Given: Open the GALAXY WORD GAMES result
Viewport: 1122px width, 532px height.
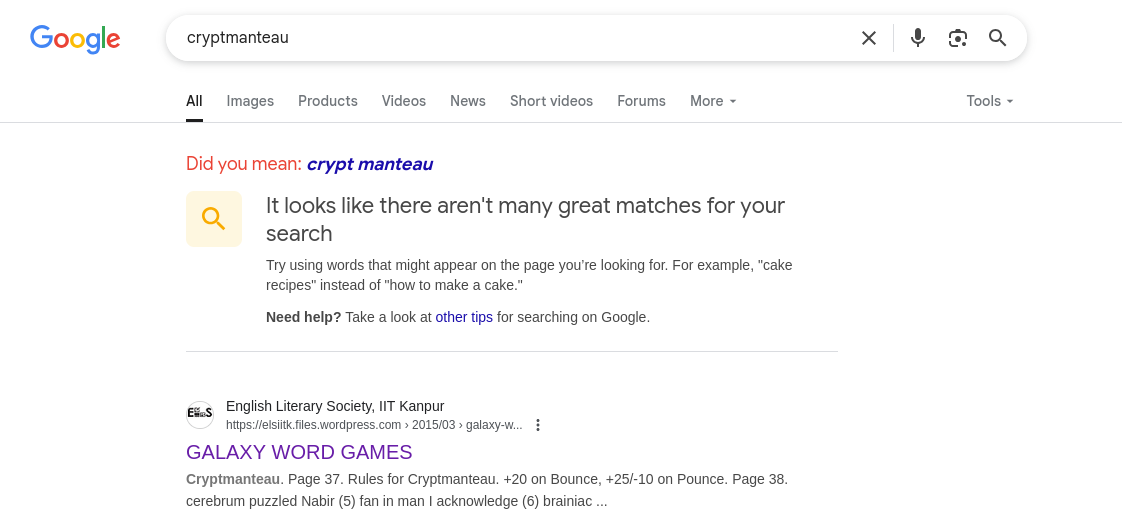Looking at the screenshot, I should [299, 453].
